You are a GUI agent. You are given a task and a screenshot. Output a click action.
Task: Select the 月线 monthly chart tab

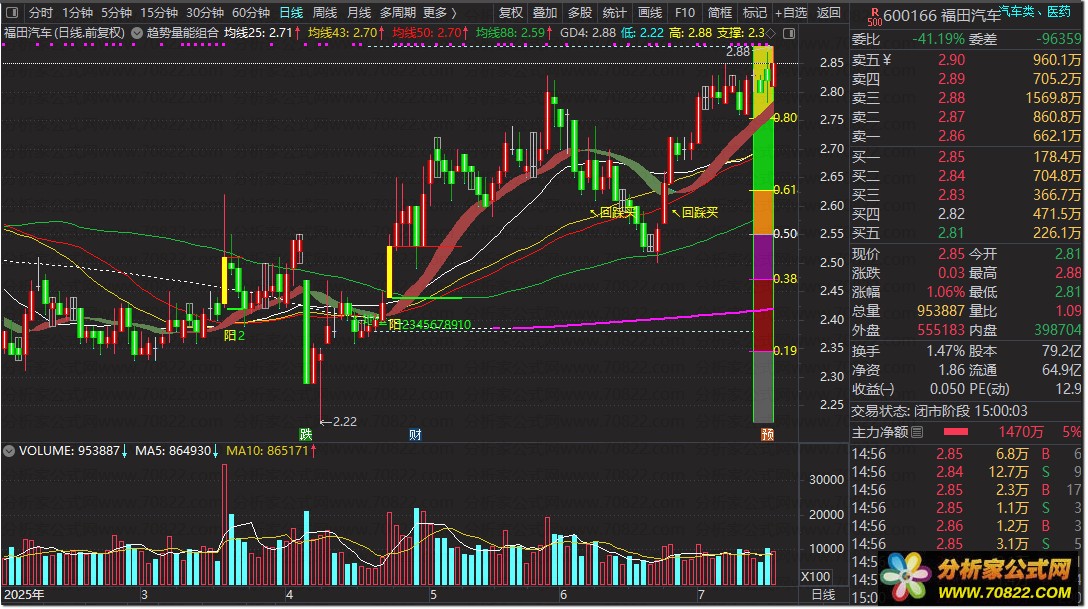click(x=359, y=12)
